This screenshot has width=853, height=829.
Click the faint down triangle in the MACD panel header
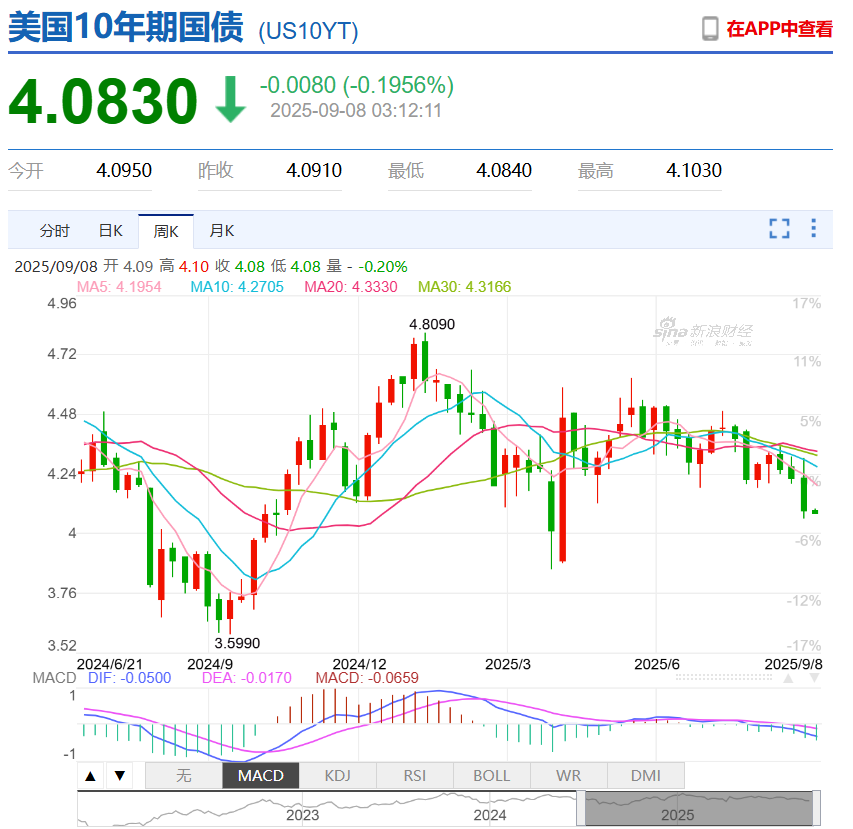click(814, 678)
